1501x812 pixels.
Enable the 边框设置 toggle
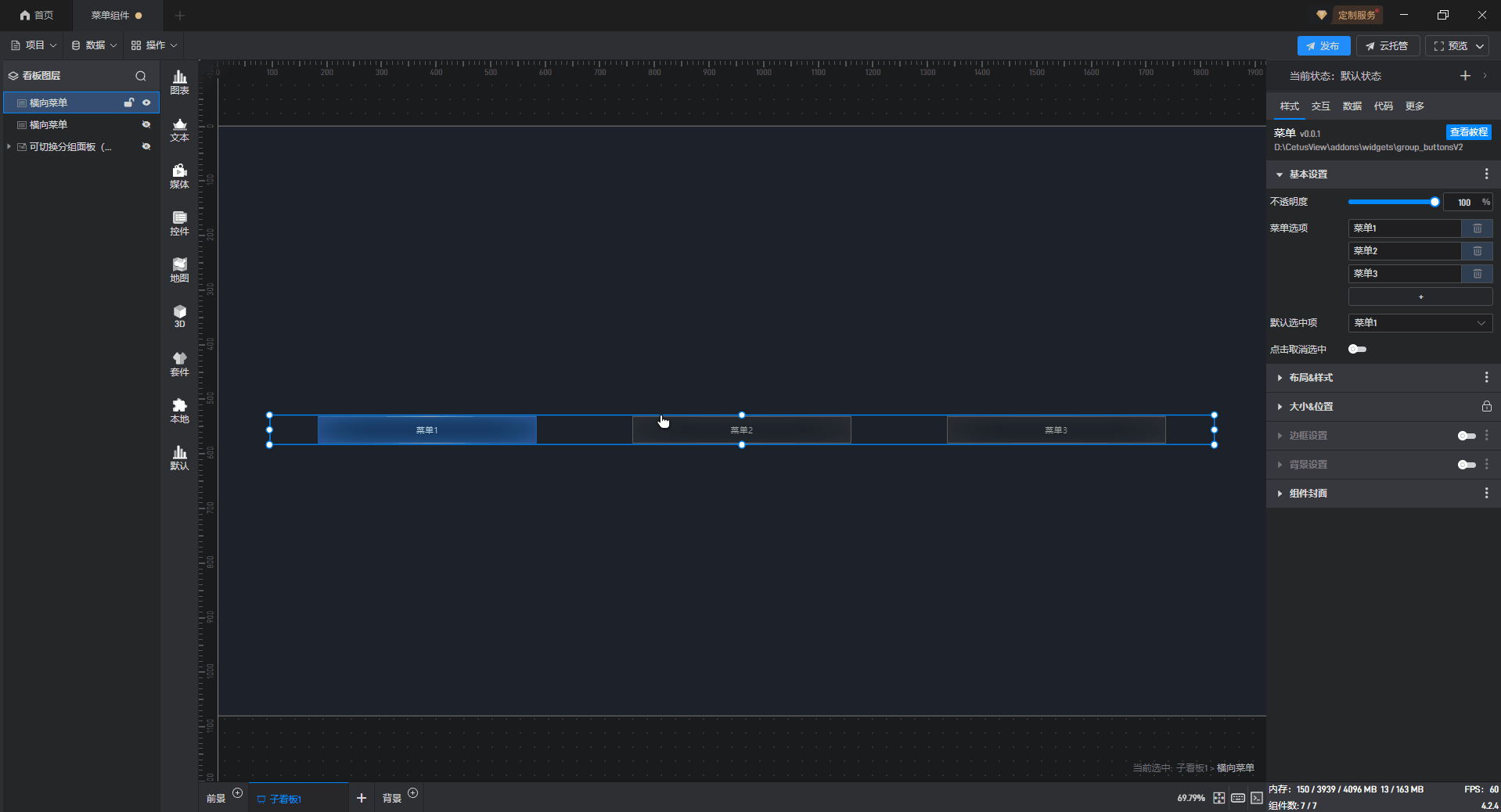coord(1467,436)
